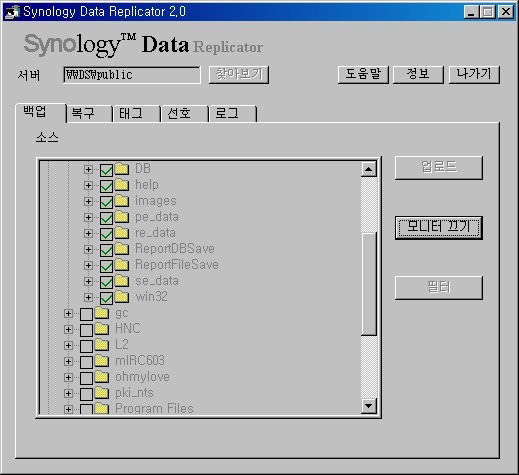Uncheck the DB folder checkbox
This screenshot has width=519, height=475.
[x=106, y=170]
